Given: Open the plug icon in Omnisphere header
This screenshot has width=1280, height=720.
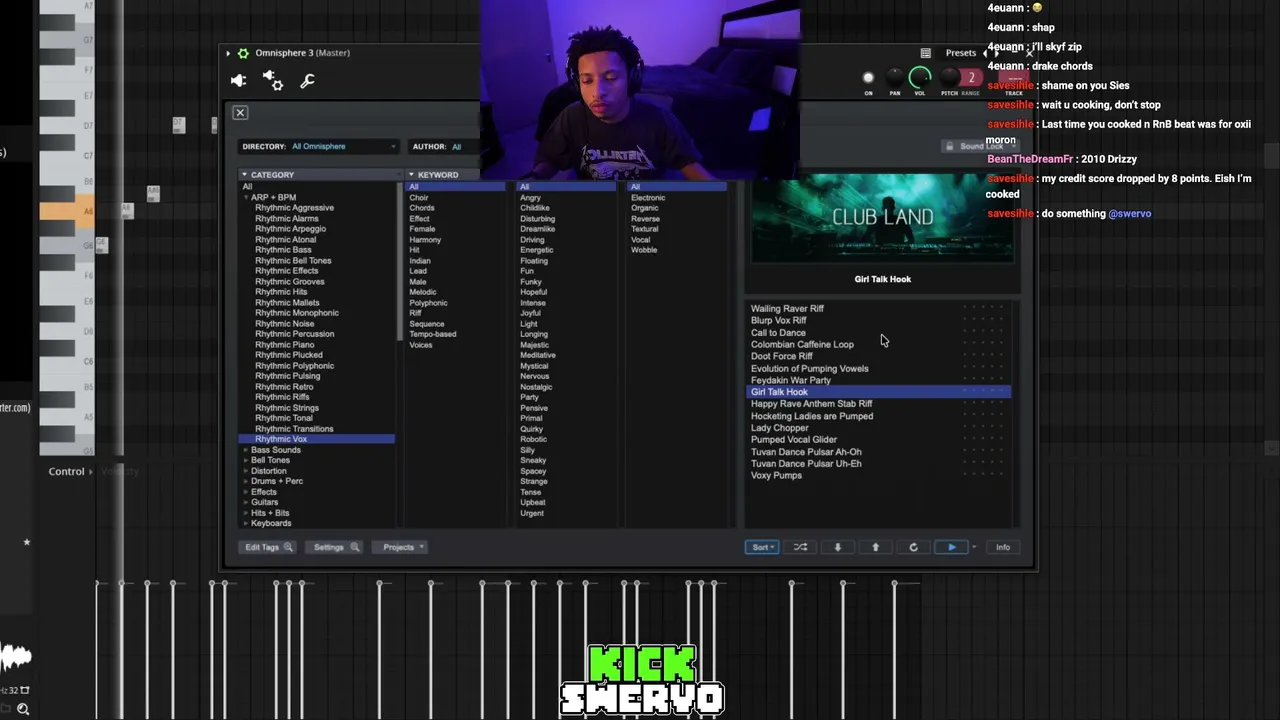Looking at the screenshot, I should pyautogui.click(x=239, y=81).
